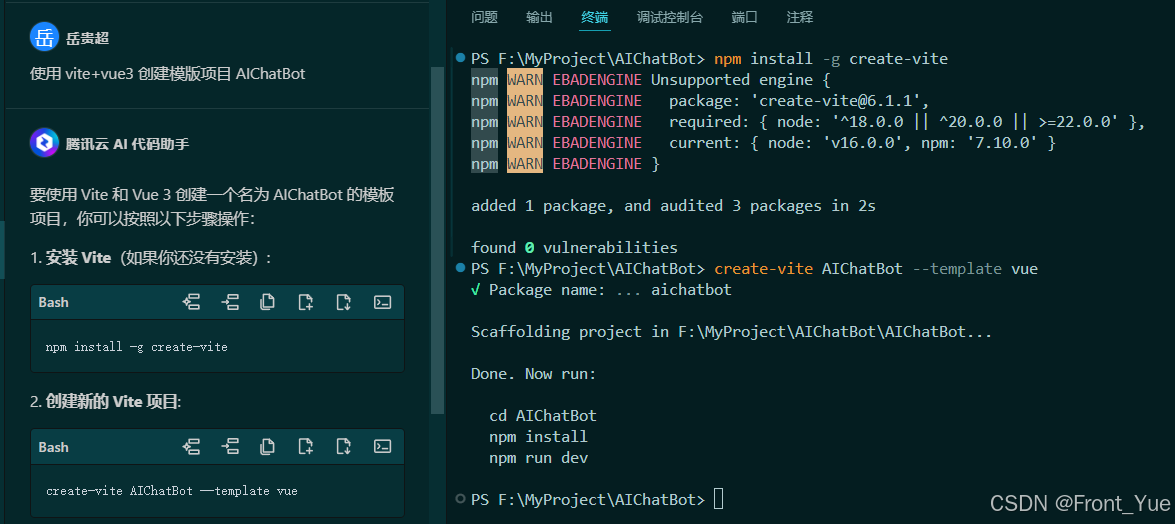Screen dimensions: 1175x524
Task: Click terminal input cursor at the last prompt
Action: pos(719,499)
